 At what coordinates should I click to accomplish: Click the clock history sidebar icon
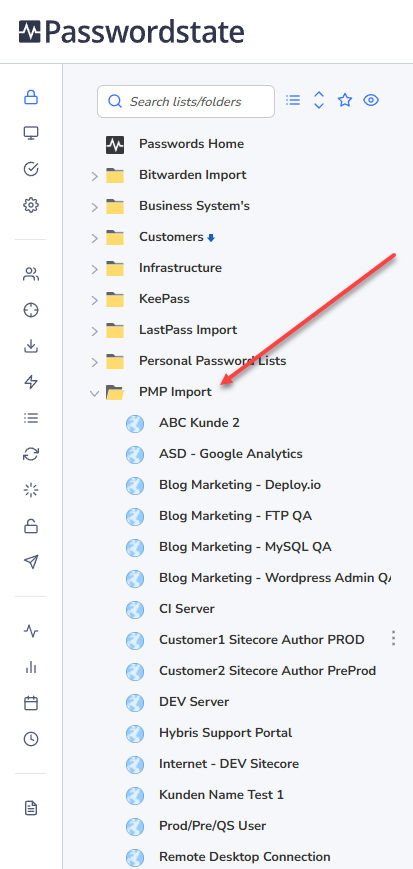(31, 739)
